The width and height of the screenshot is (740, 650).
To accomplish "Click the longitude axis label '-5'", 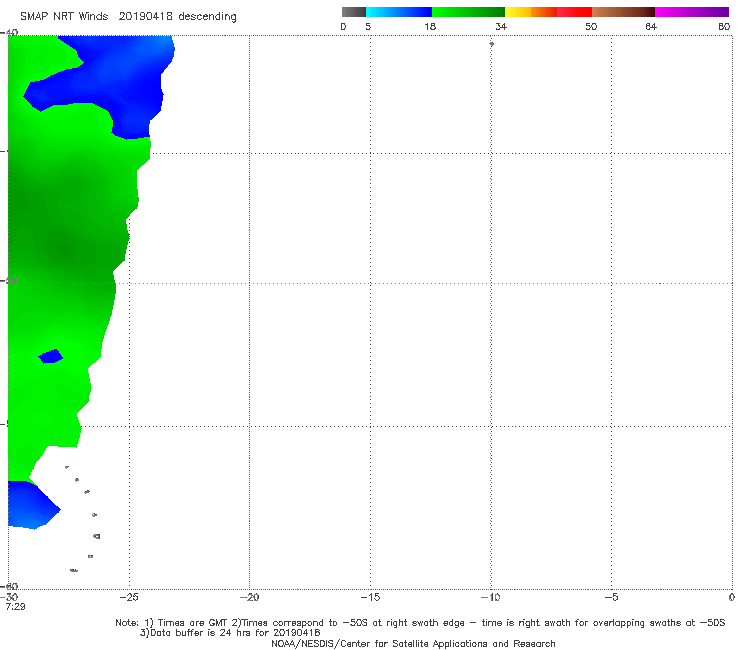I will point(611,597).
